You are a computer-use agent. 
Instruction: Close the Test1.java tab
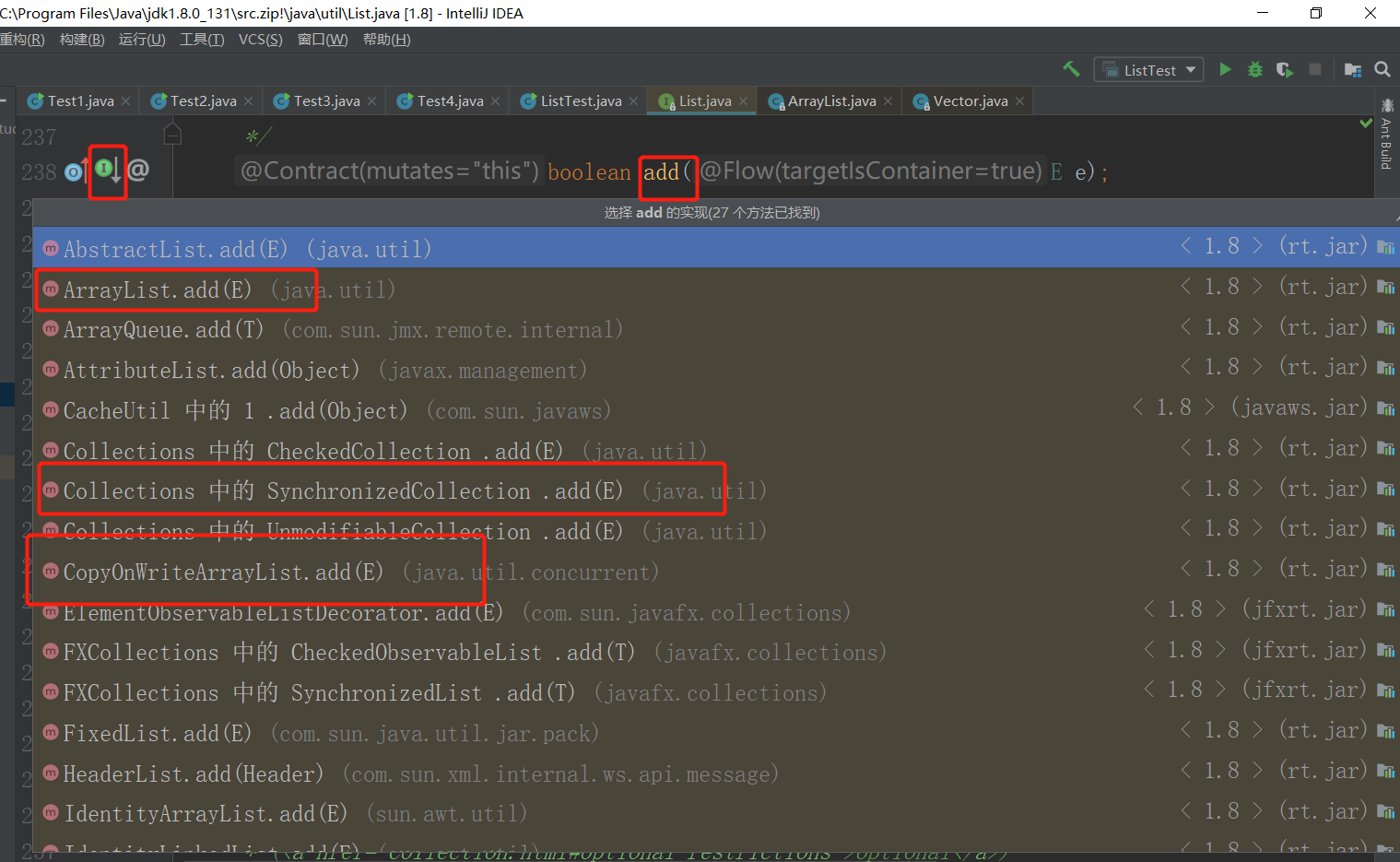coord(126,101)
